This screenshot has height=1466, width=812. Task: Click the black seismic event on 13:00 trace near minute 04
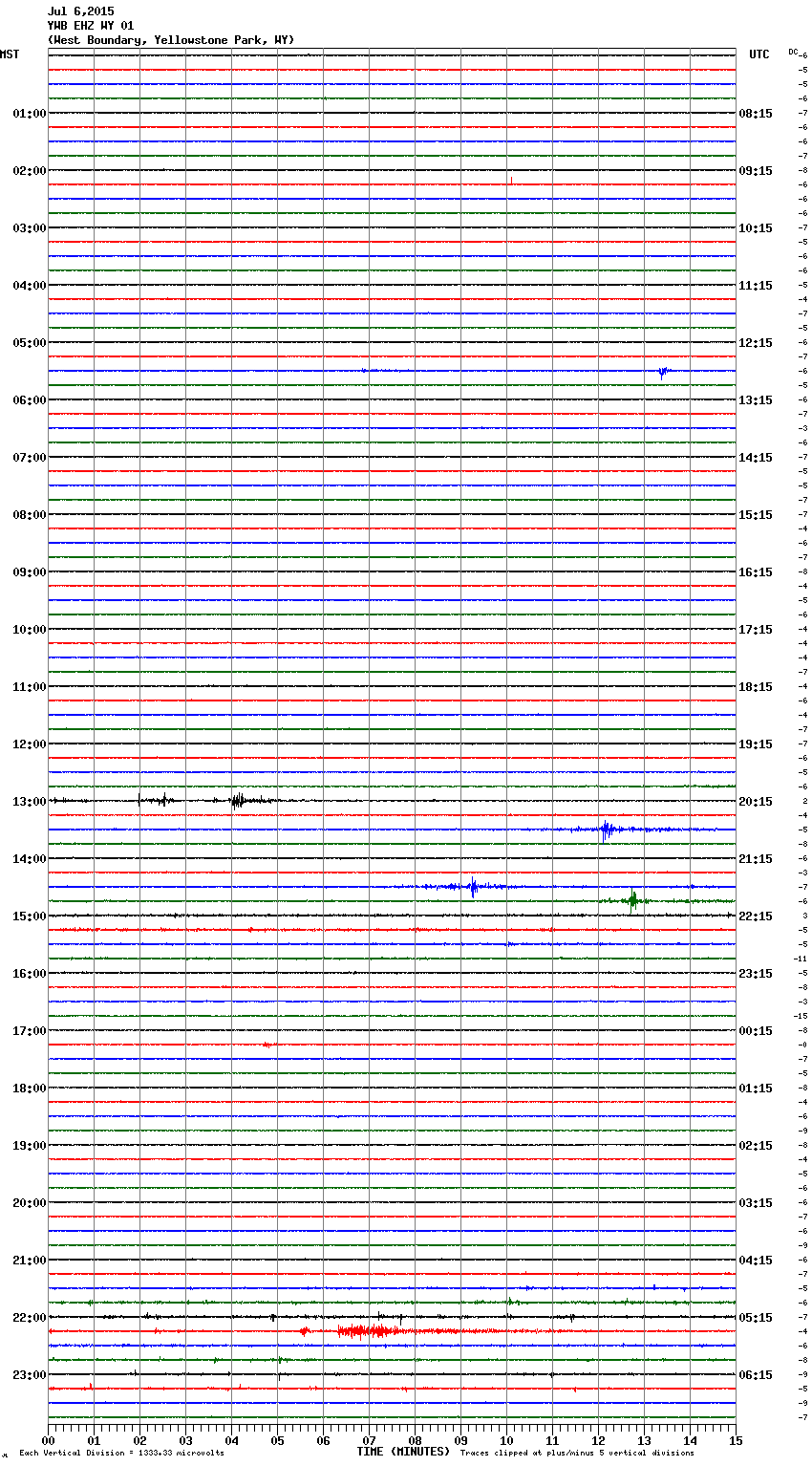[238, 801]
